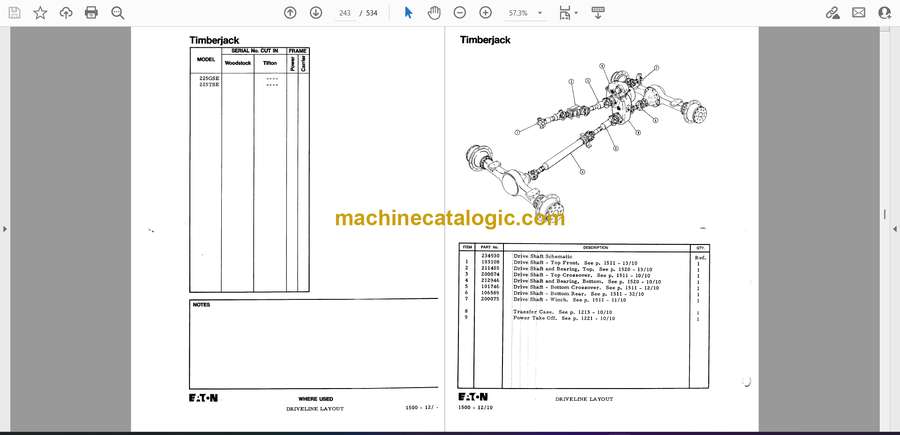
Task: Share a link to the file
Action: point(832,13)
